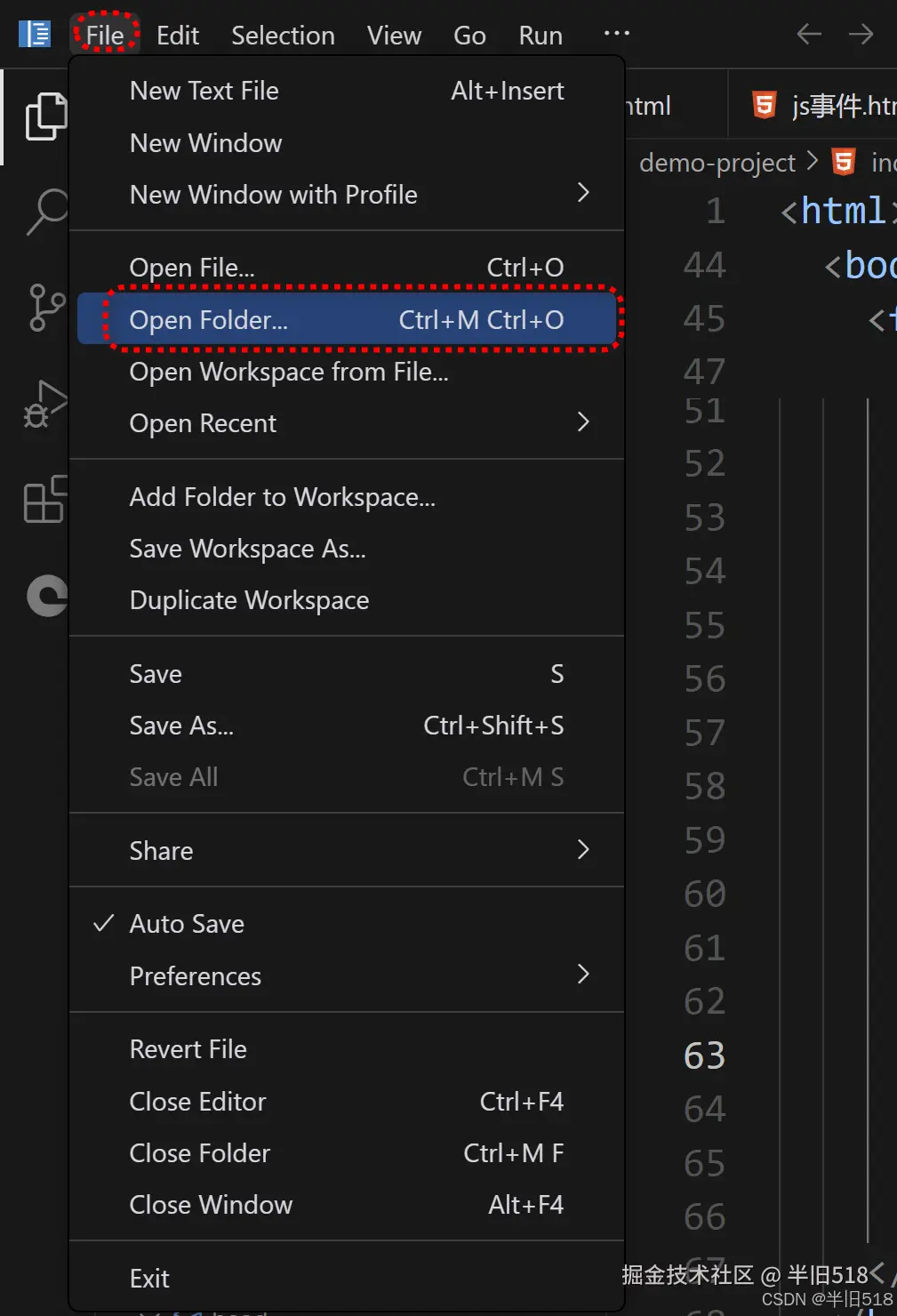
Task: Open Run and Debug view
Action: click(44, 405)
